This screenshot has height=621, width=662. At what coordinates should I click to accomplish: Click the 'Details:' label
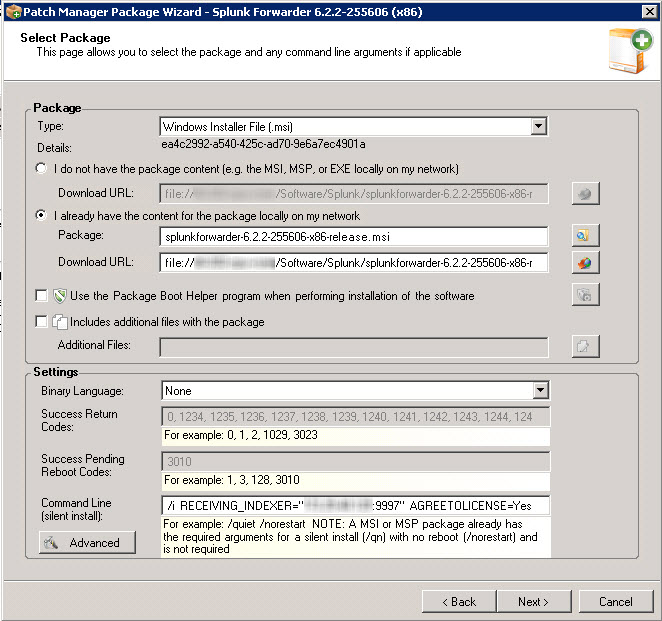54,148
